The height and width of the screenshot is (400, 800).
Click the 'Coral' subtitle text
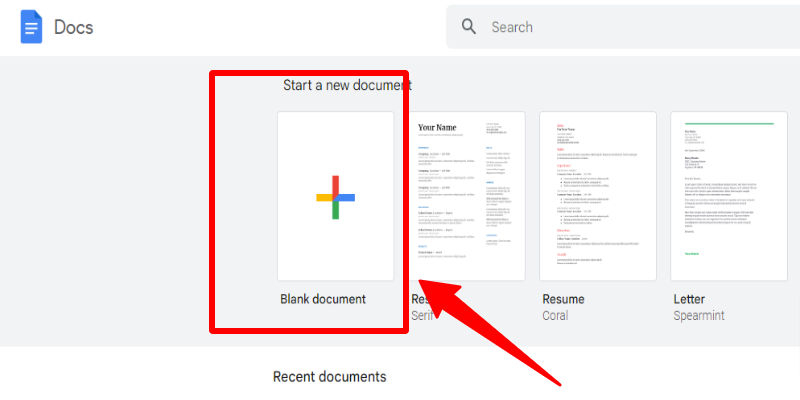pyautogui.click(x=555, y=316)
